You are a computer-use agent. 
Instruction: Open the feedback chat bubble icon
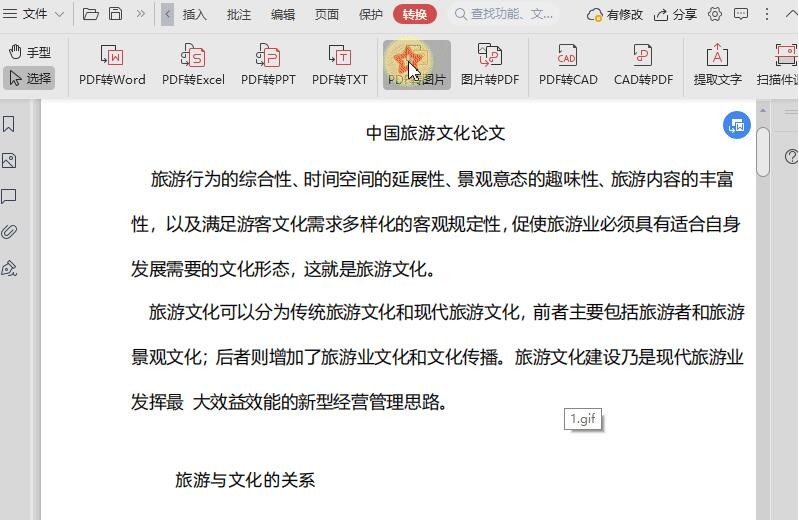click(741, 14)
